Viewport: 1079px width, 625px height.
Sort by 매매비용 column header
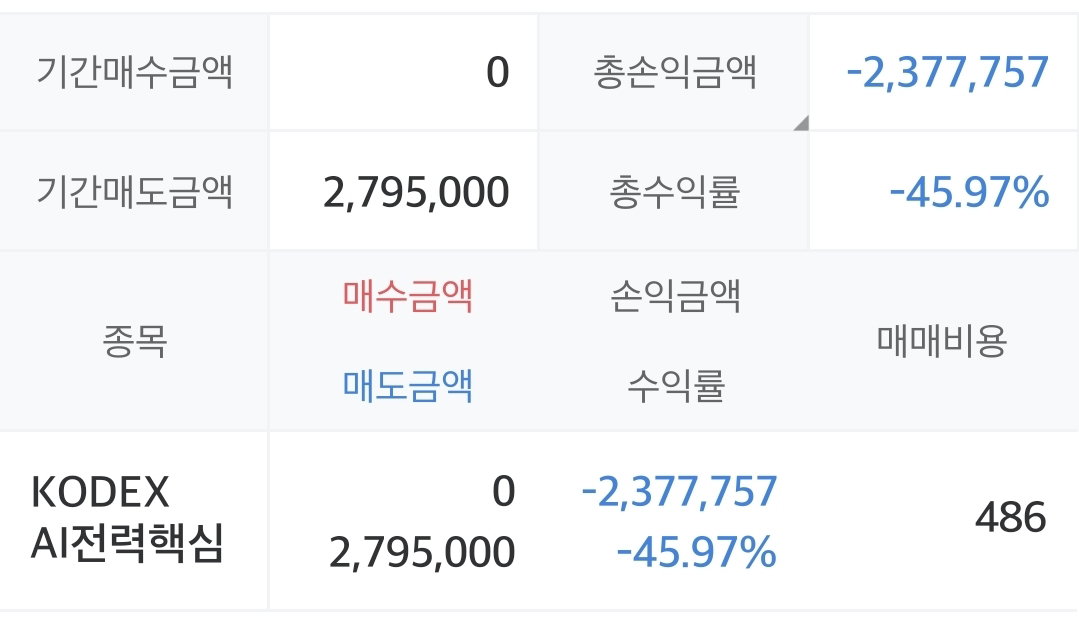pos(942,341)
